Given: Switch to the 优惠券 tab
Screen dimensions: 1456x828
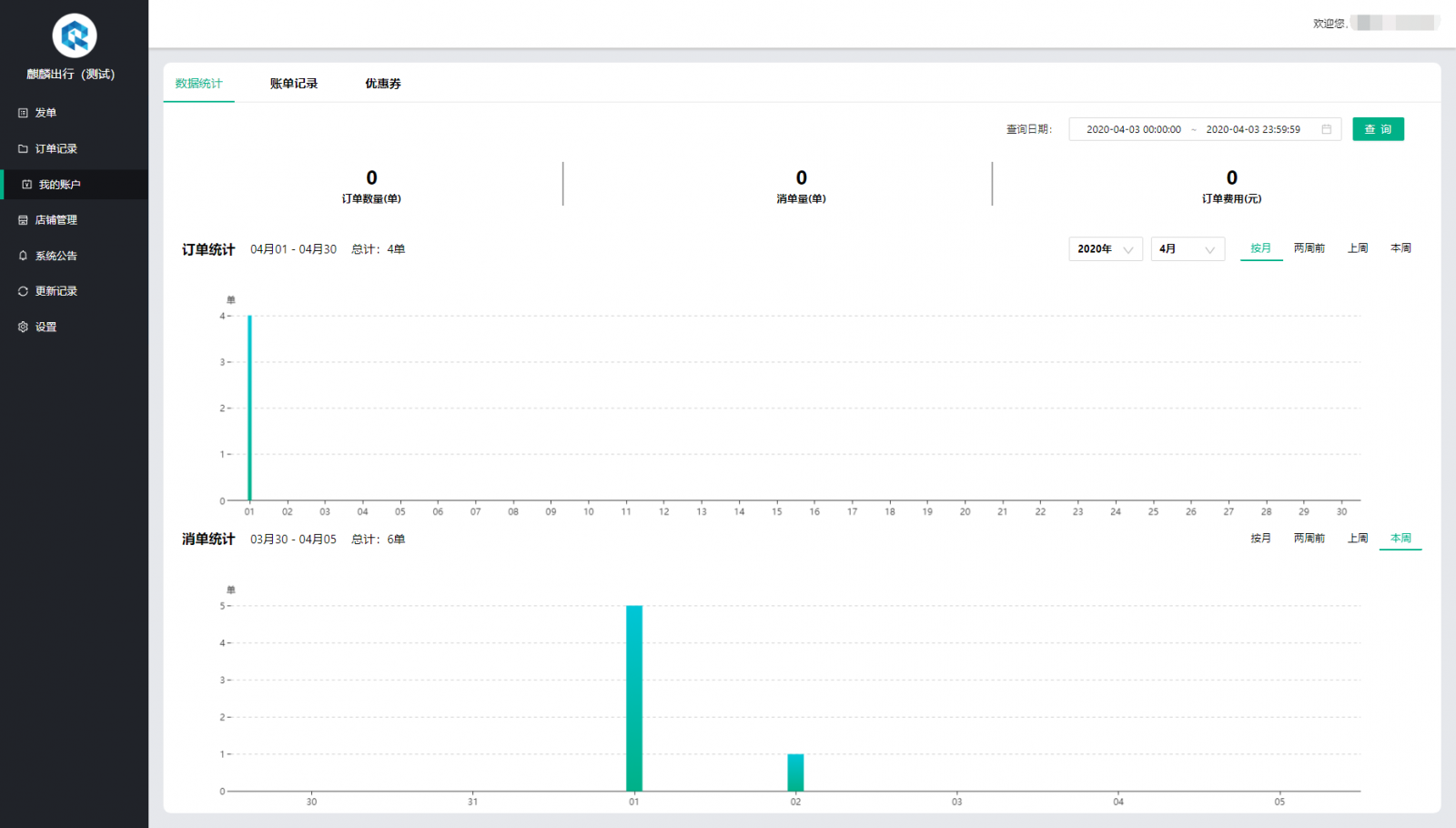Looking at the screenshot, I should click(382, 84).
